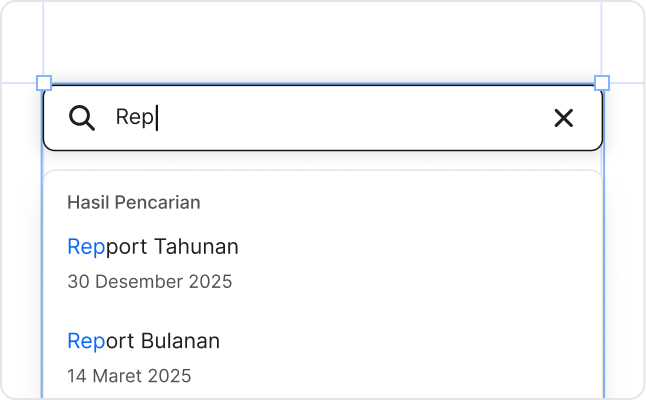Select the "Hasil Pencarian" section heading
Image resolution: width=646 pixels, height=400 pixels.
tap(133, 202)
